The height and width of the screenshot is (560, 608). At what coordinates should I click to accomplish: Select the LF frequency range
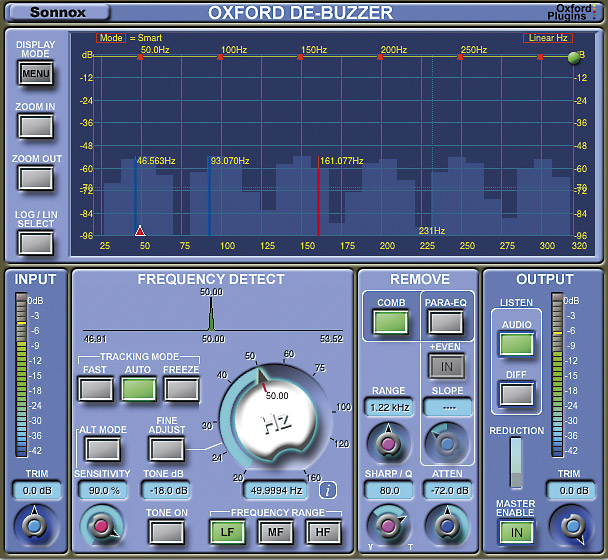click(228, 532)
